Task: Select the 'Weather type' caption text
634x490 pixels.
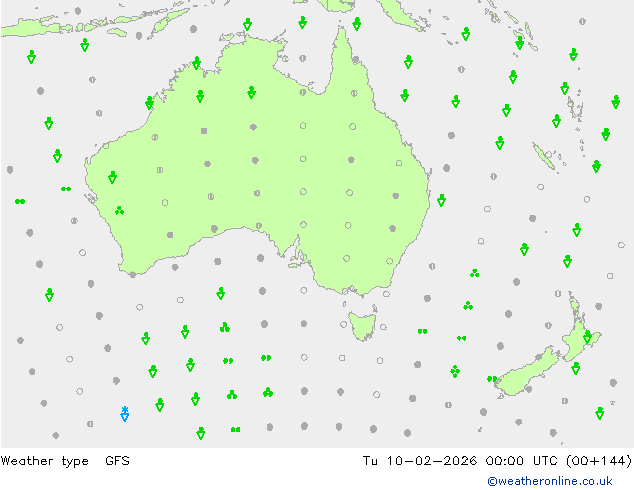Action: pos(44,461)
